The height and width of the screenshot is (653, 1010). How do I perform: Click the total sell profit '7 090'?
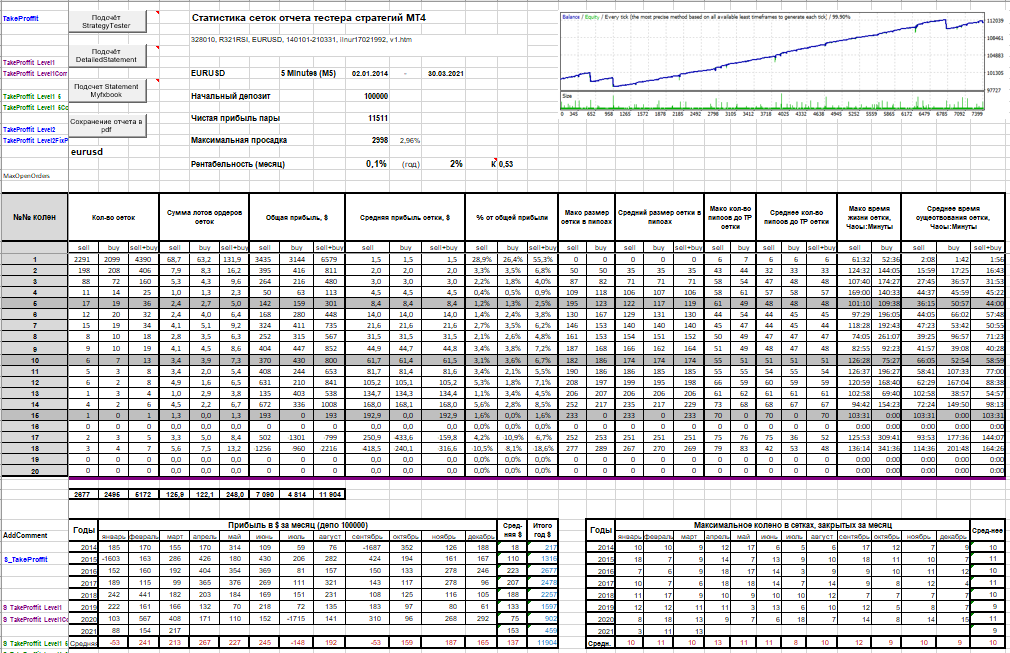[x=264, y=495]
